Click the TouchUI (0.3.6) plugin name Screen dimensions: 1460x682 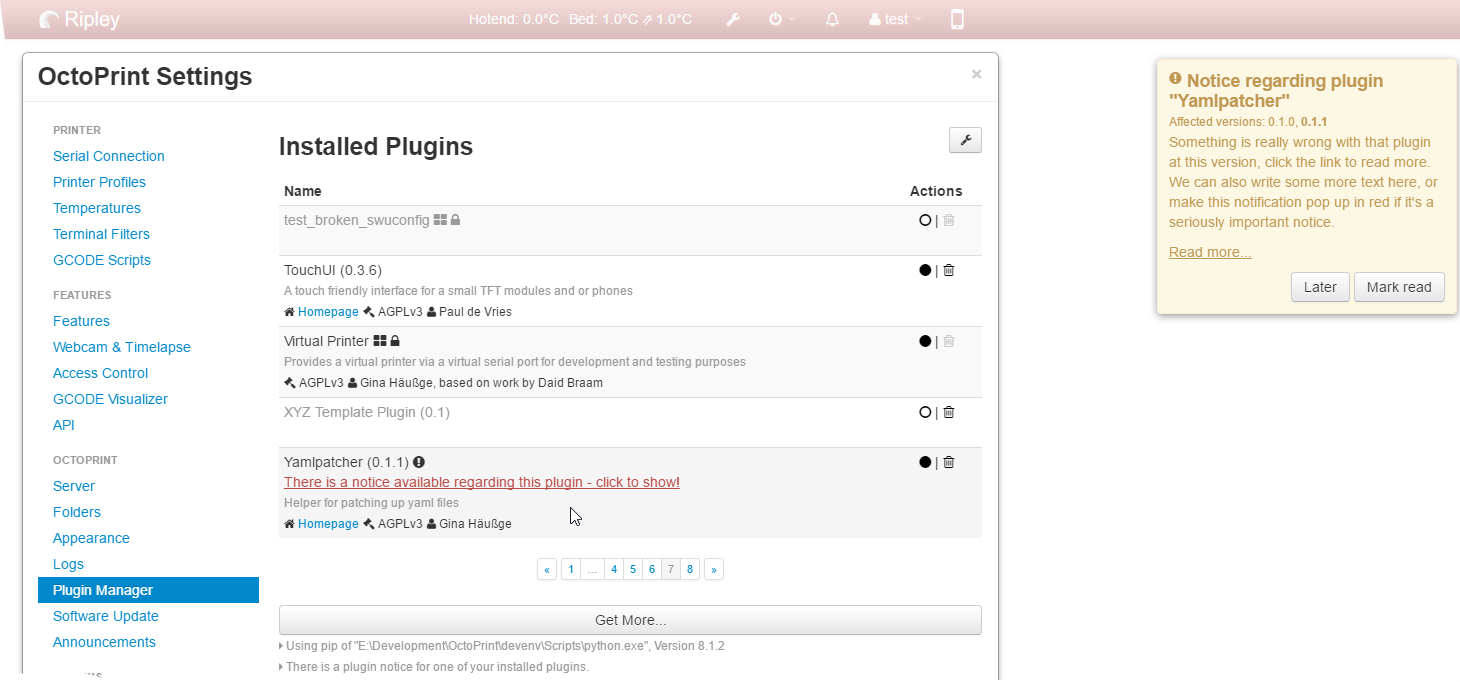tap(333, 270)
